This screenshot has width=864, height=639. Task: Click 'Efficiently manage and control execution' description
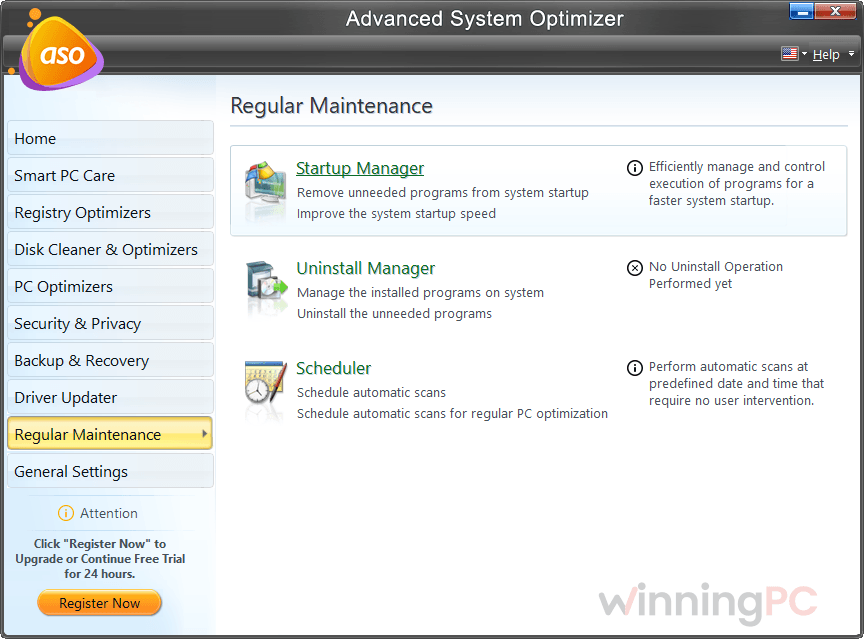[x=736, y=183]
